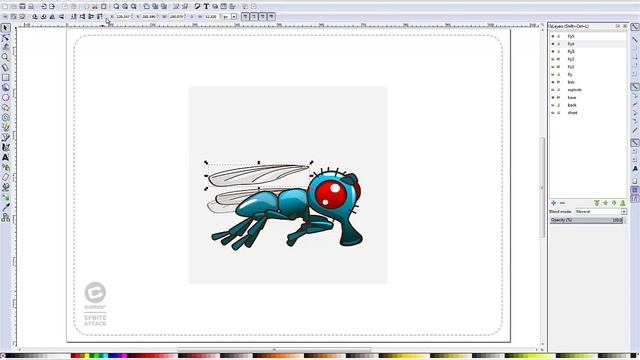Toggle width/height ratio lock
This screenshot has width=640, height=360.
pos(191,17)
